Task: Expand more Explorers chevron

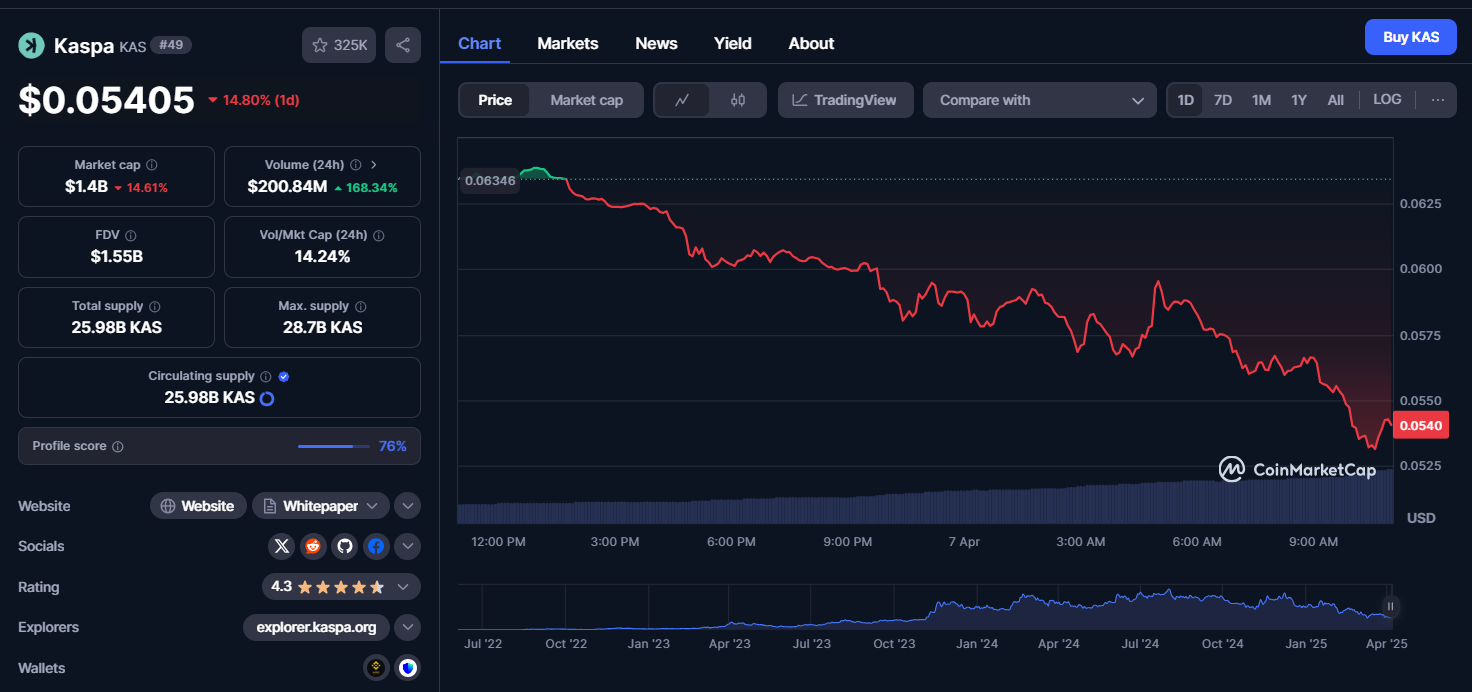Action: click(407, 627)
